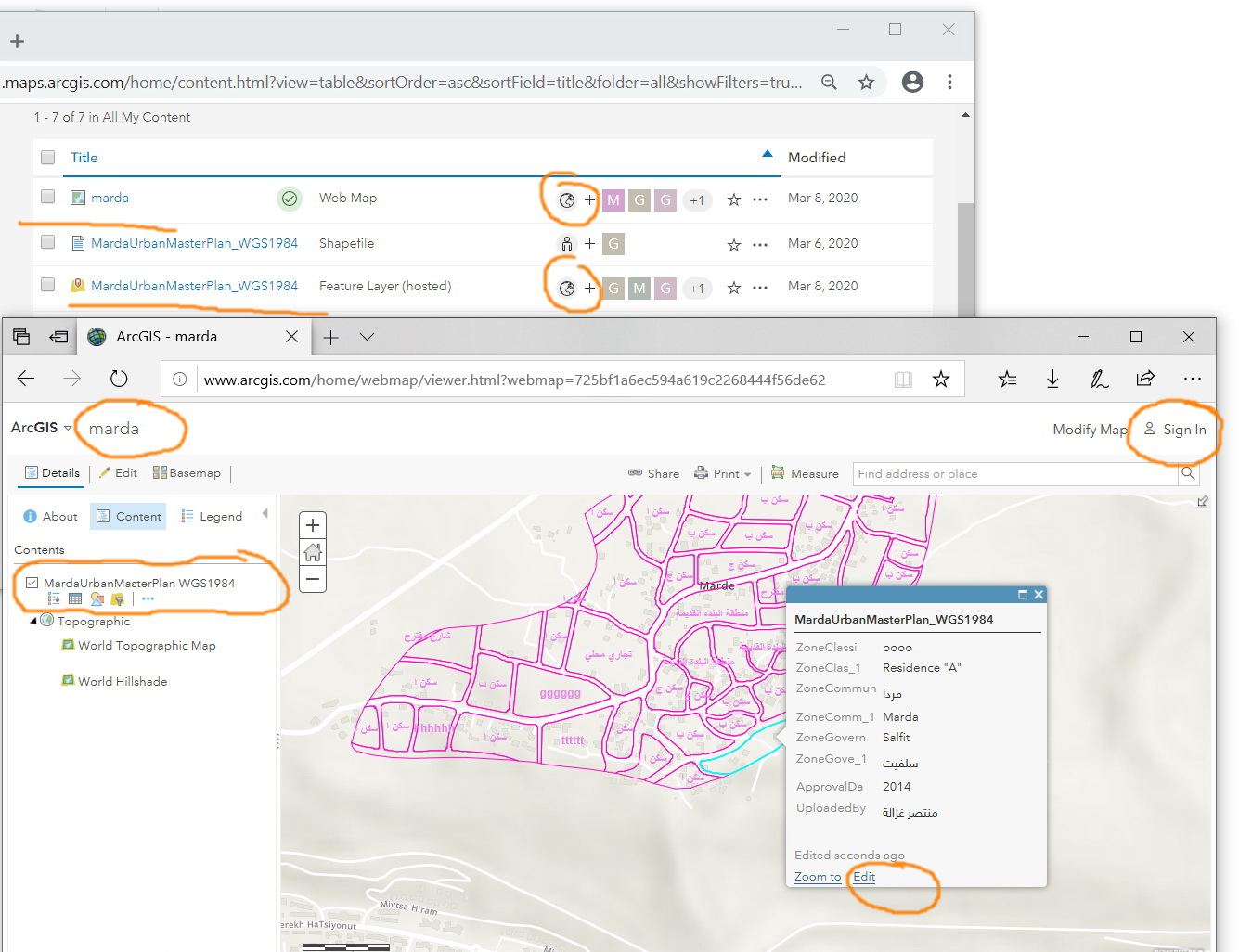
Task: Open the Basemap menu
Action: point(187,473)
